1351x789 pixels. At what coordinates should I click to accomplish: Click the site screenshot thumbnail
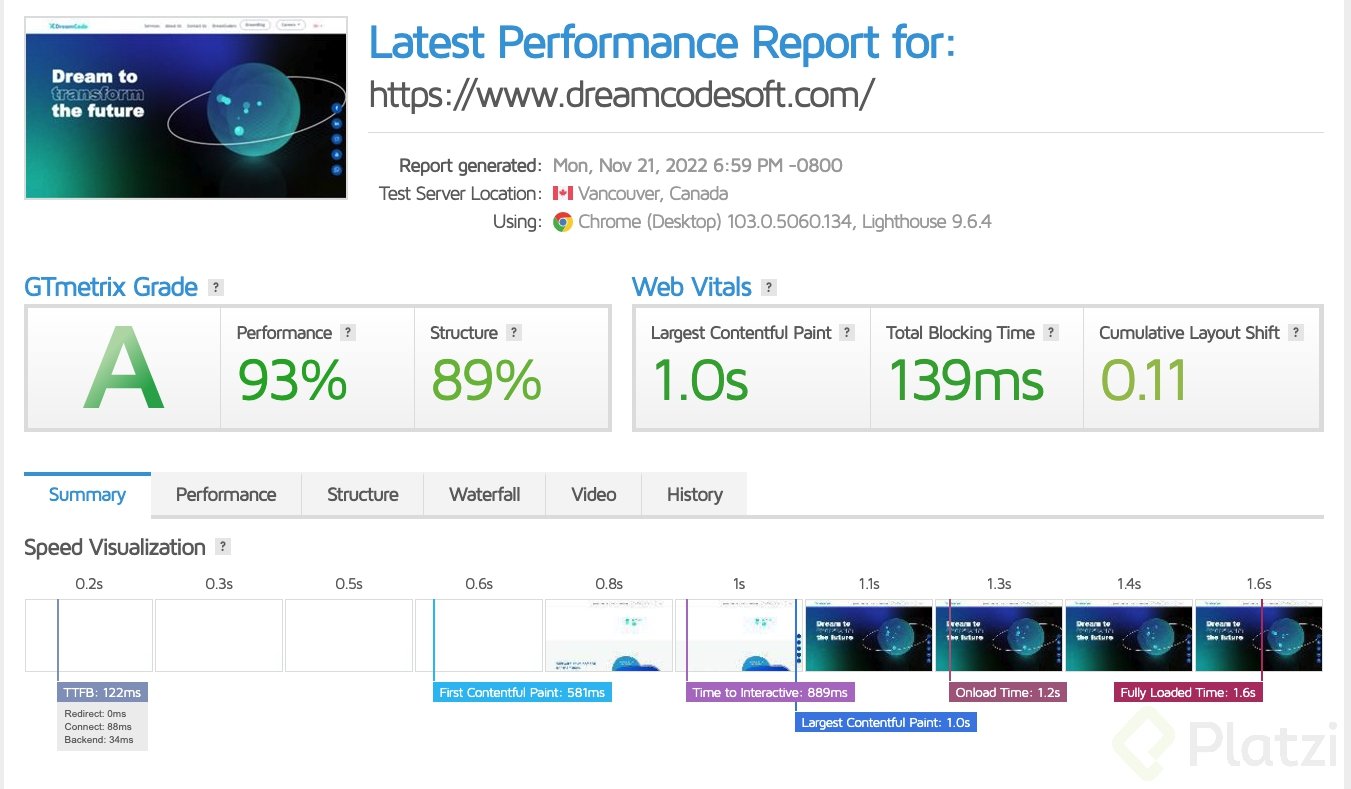coord(186,108)
